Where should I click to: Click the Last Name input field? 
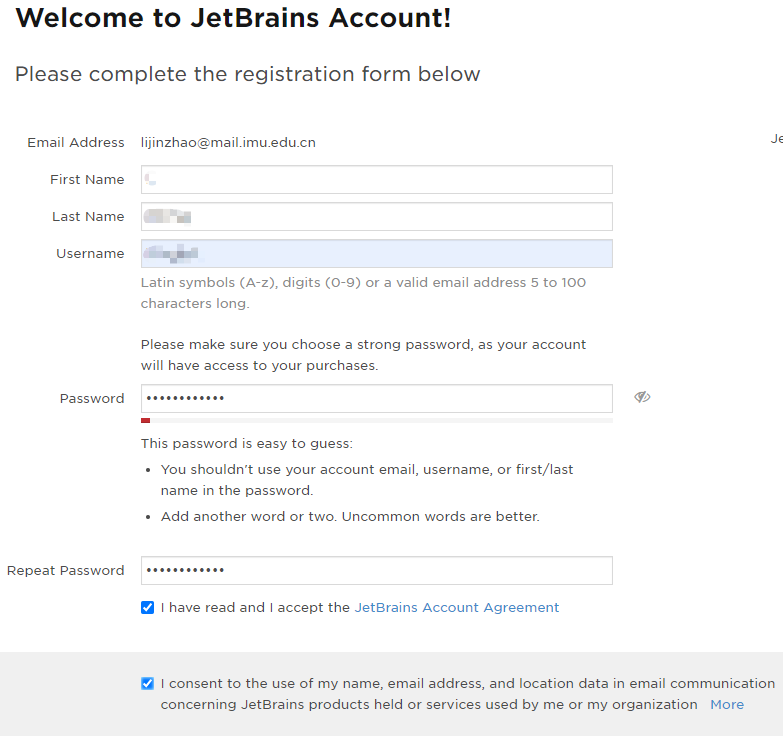tap(377, 217)
